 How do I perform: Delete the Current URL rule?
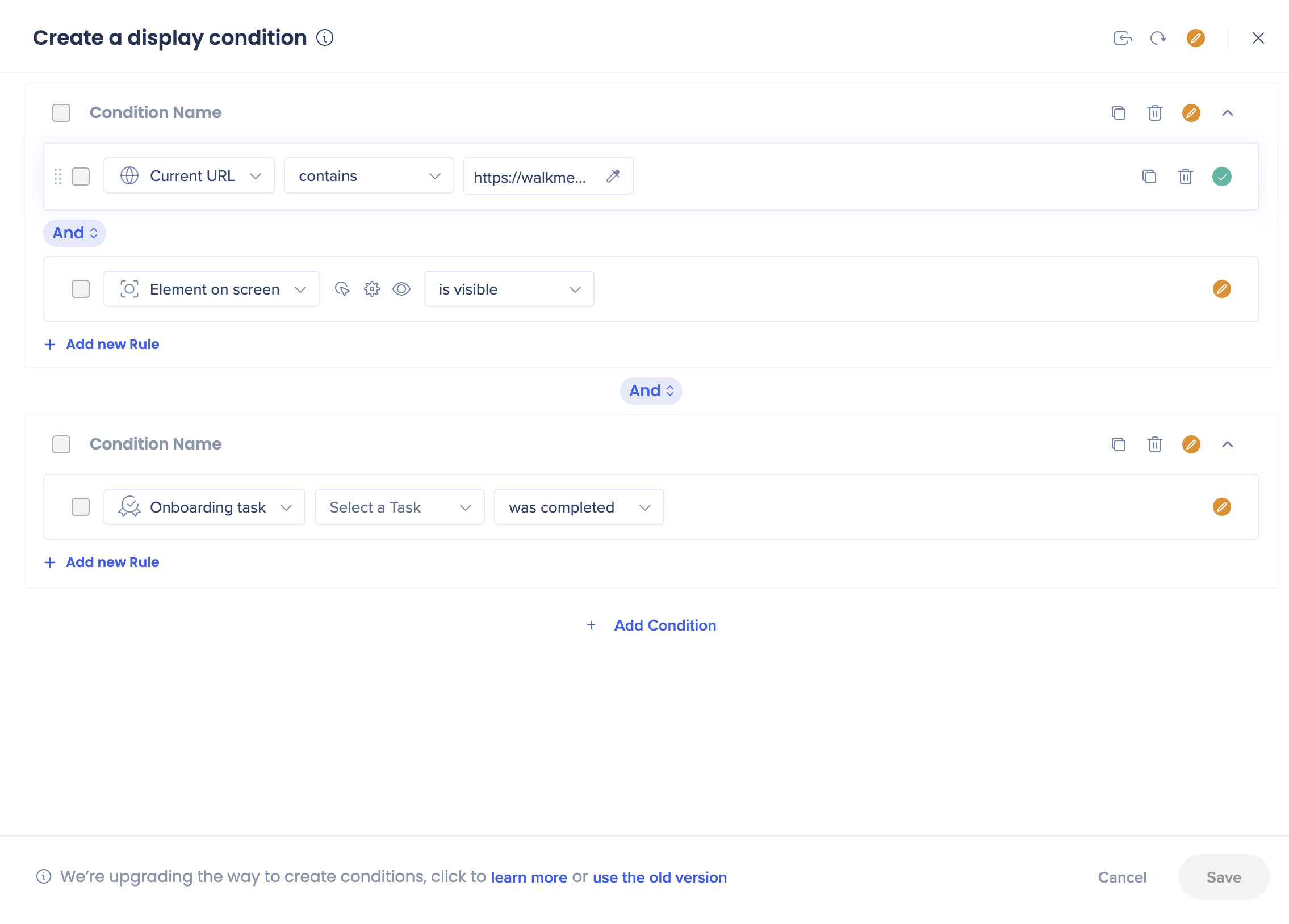point(1185,177)
